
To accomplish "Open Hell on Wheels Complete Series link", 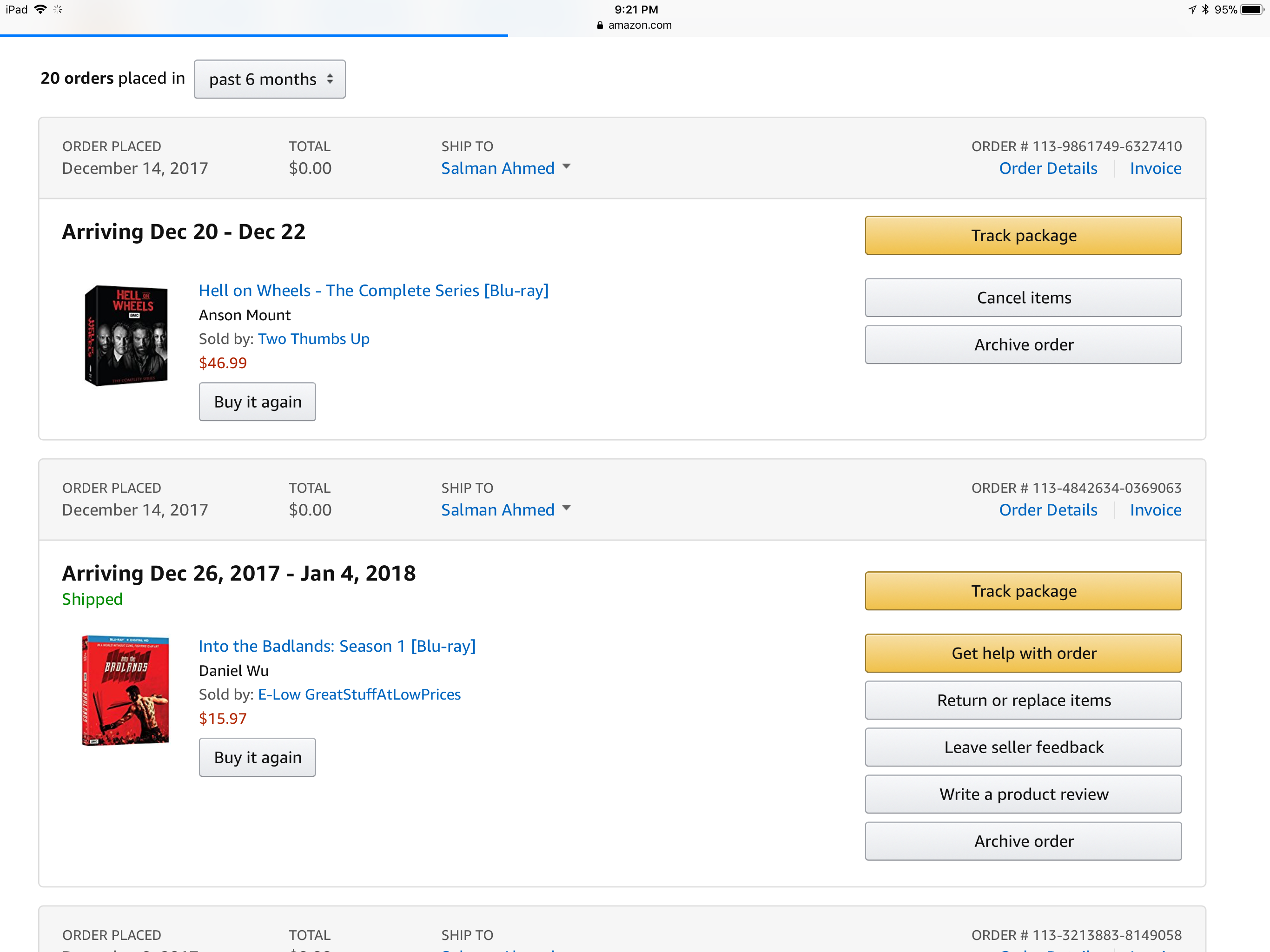I will pyautogui.click(x=374, y=291).
